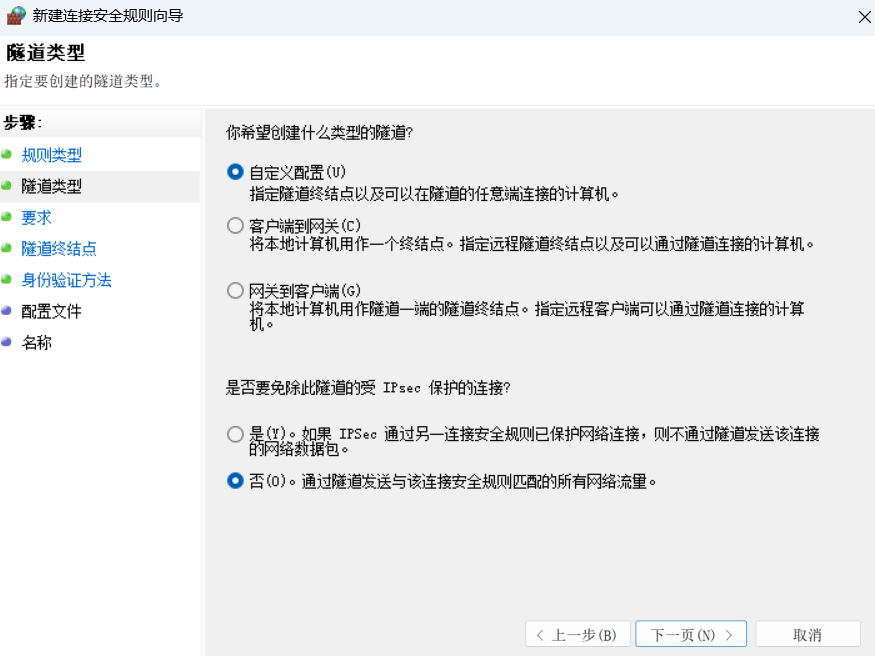Jump to the 隧道终结点 step
The width and height of the screenshot is (875, 656).
[x=59, y=248]
